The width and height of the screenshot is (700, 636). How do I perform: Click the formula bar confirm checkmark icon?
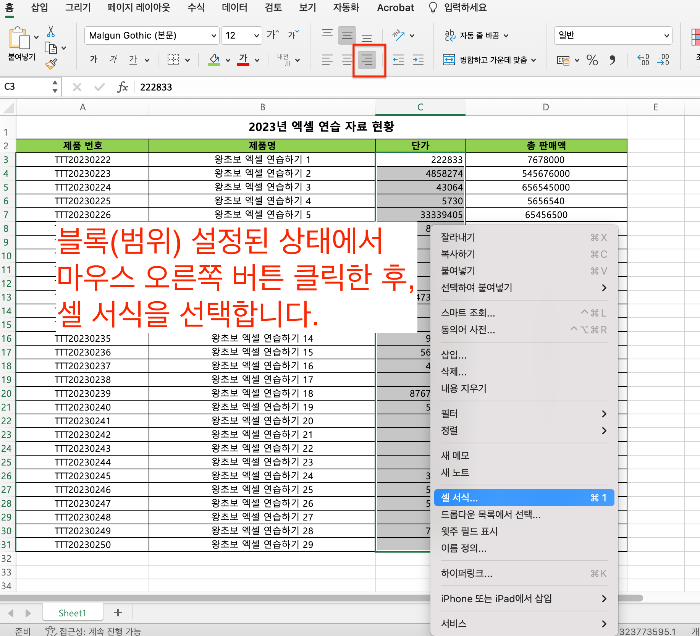click(x=100, y=87)
